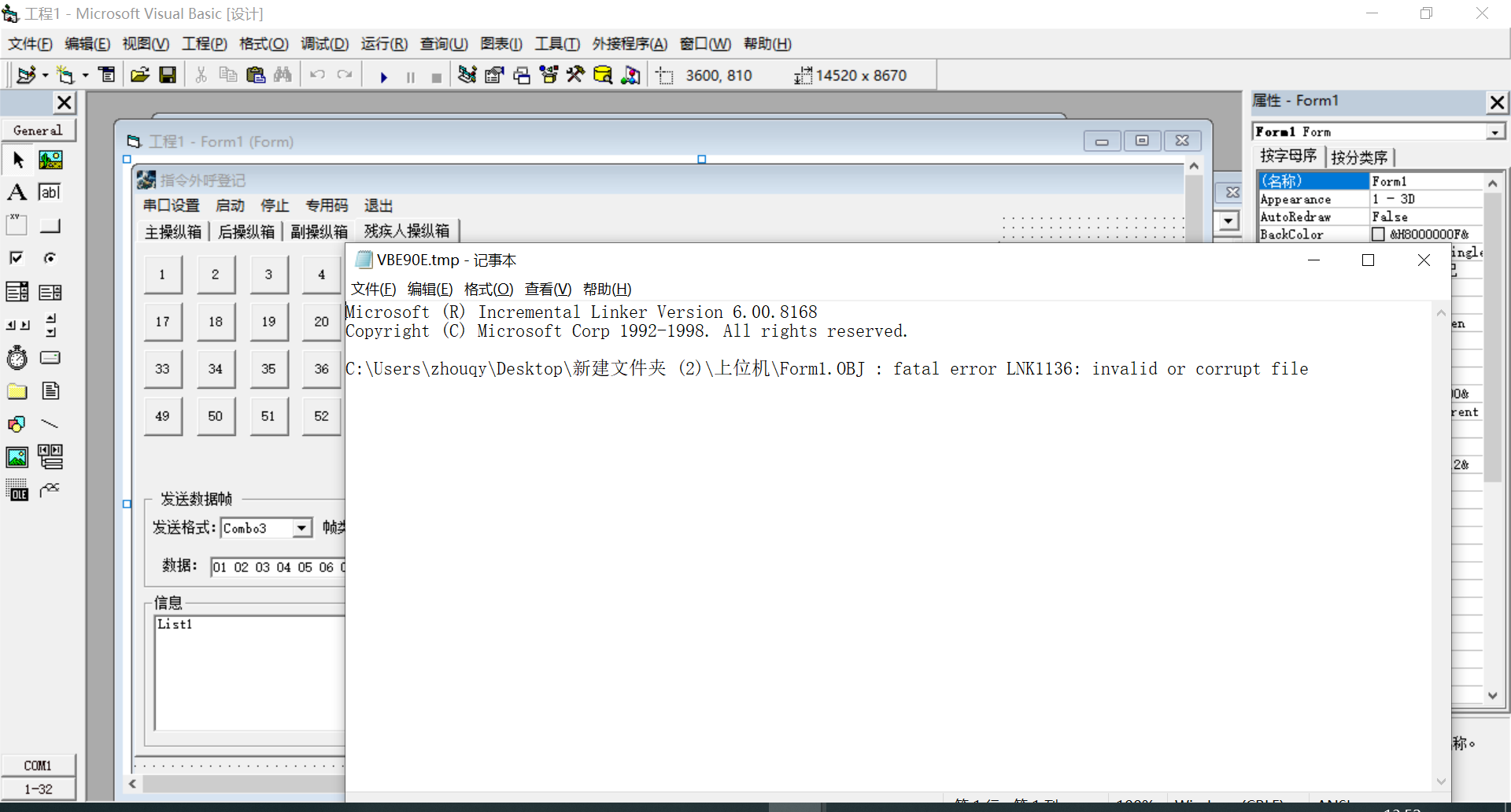
Task: Switch to the 后操纵箱 tab
Action: coord(246,231)
